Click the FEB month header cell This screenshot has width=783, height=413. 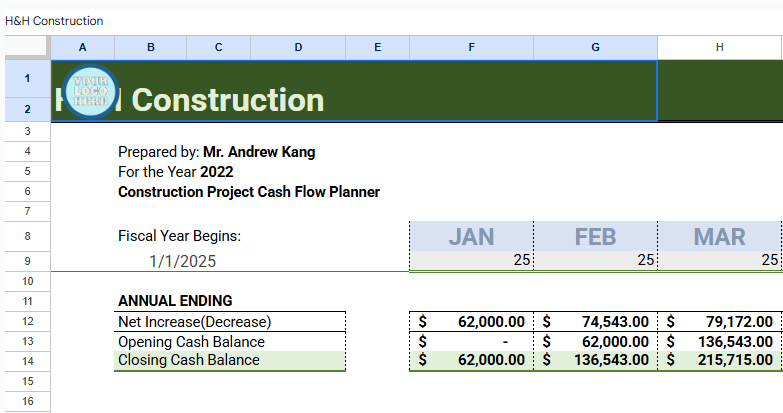coord(595,237)
